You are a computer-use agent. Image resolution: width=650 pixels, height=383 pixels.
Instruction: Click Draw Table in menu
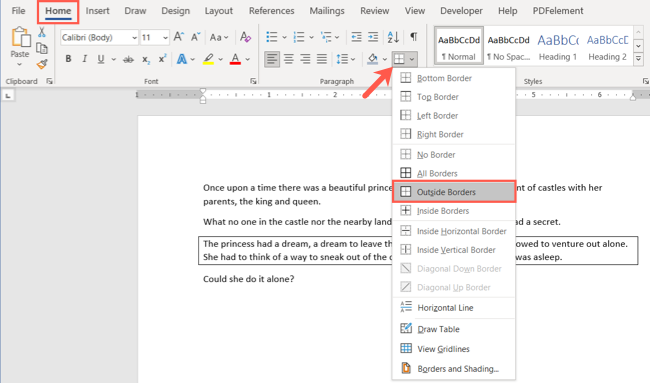pyautogui.click(x=453, y=329)
